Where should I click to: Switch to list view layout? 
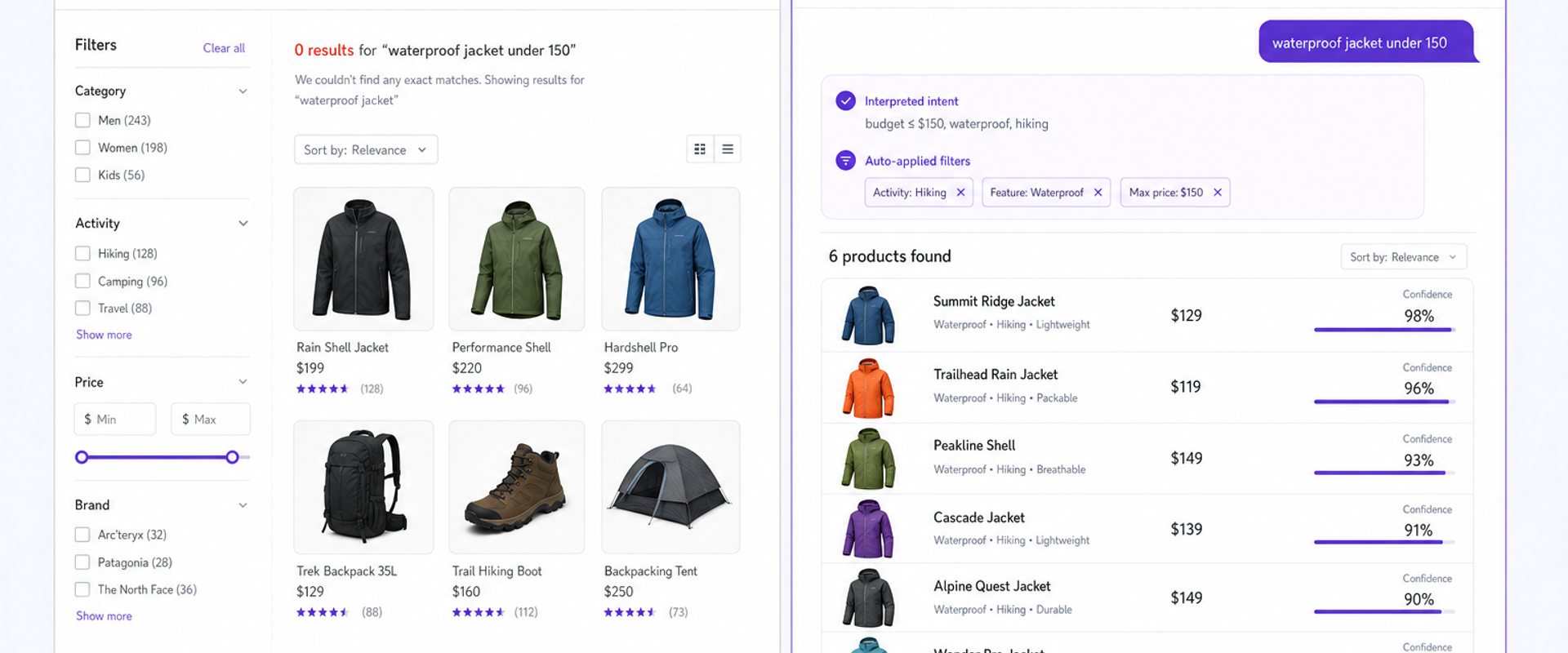(x=728, y=149)
